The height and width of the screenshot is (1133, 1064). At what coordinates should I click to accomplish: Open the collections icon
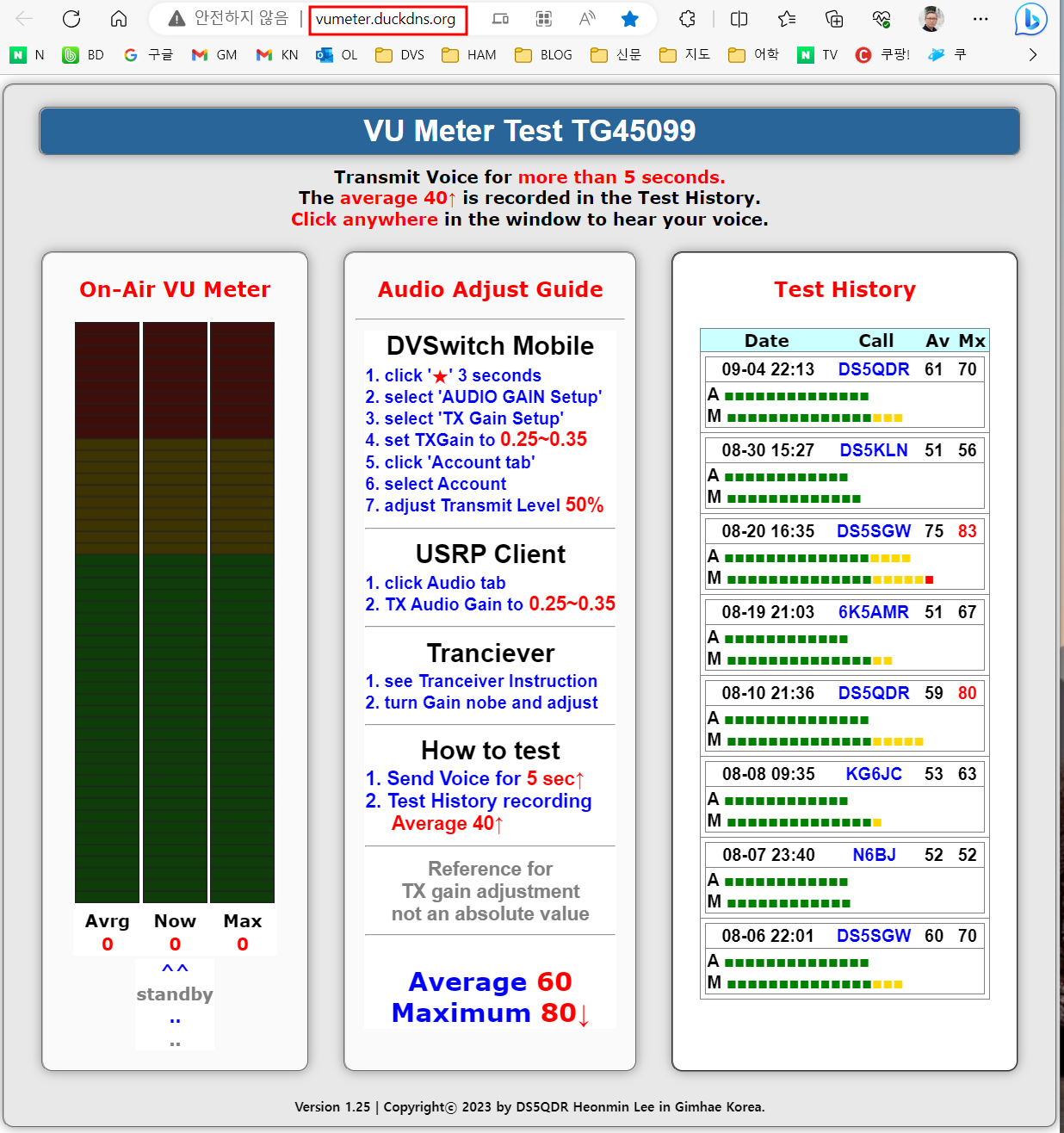tap(834, 18)
